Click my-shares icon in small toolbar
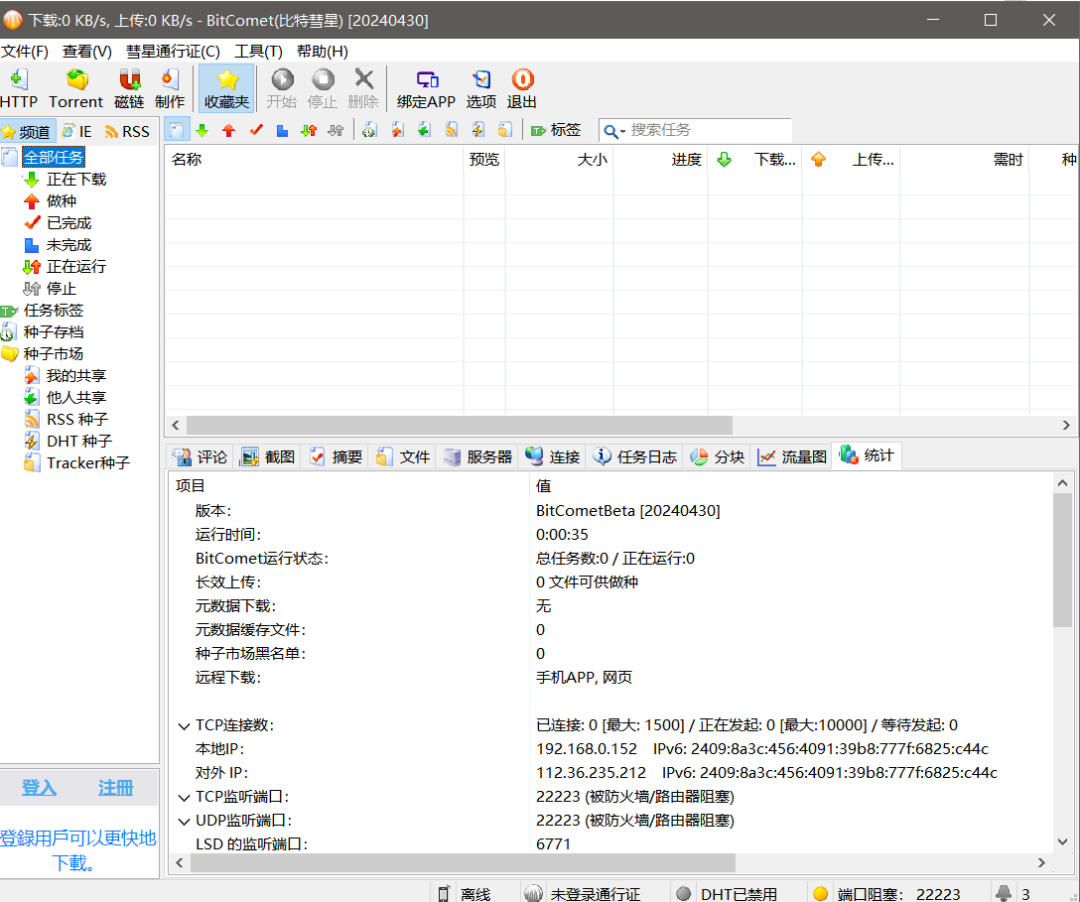The width and height of the screenshot is (1080, 902). point(397,130)
